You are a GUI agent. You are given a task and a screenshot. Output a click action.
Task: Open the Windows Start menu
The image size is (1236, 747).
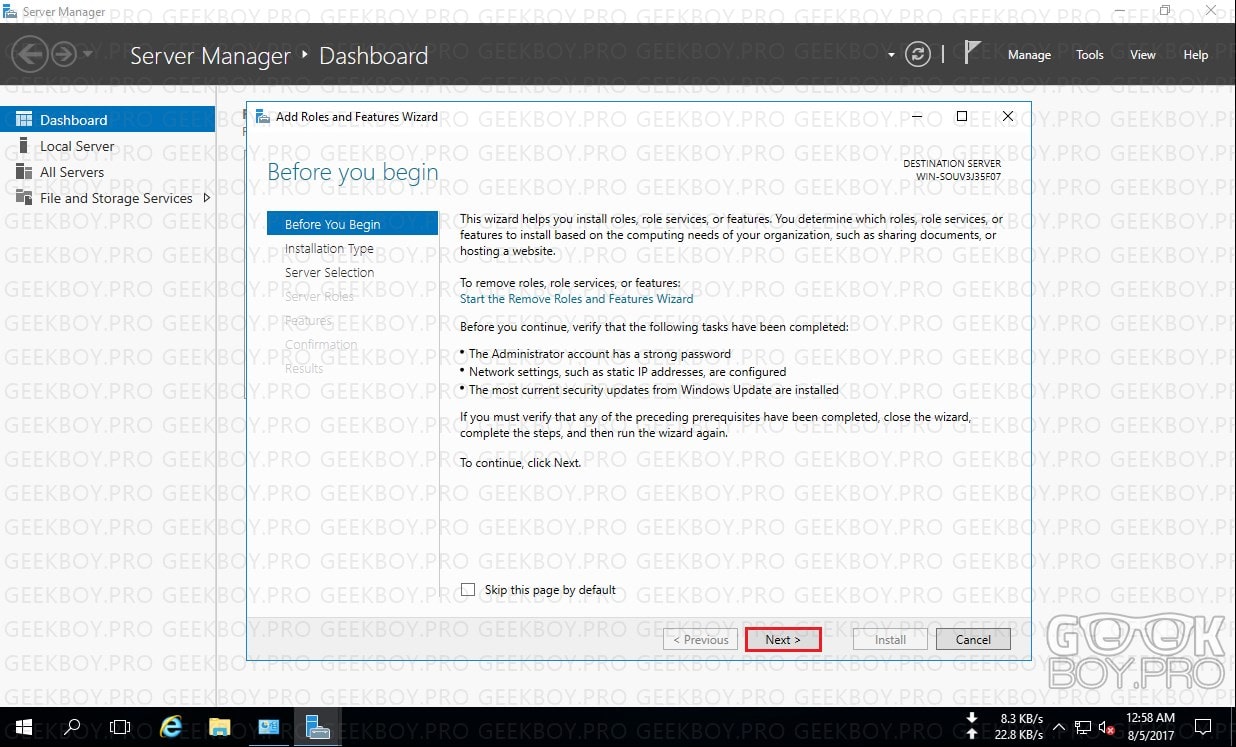23,727
